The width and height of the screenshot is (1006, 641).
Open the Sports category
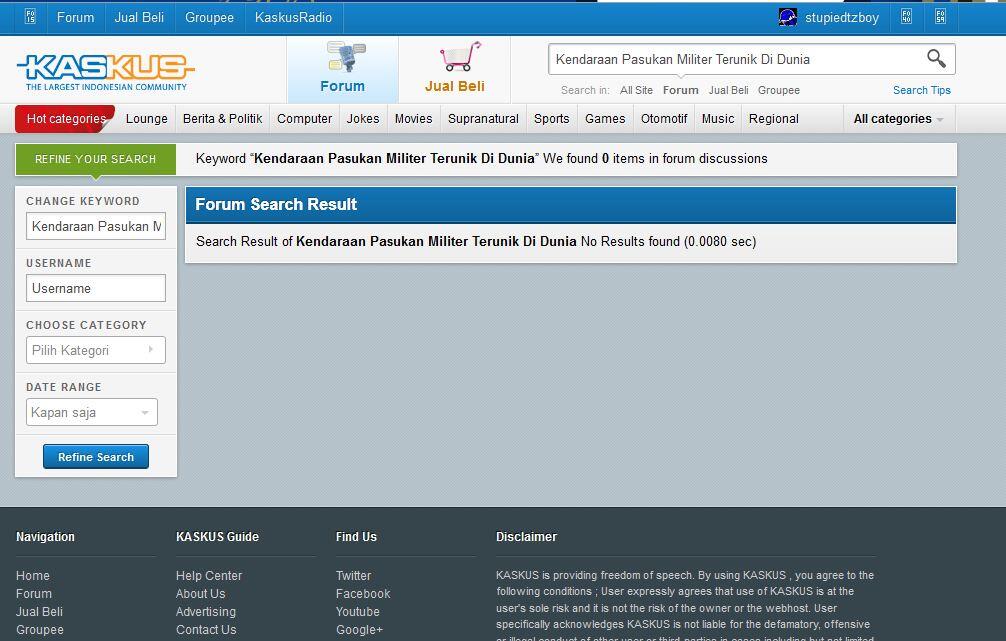pos(551,119)
